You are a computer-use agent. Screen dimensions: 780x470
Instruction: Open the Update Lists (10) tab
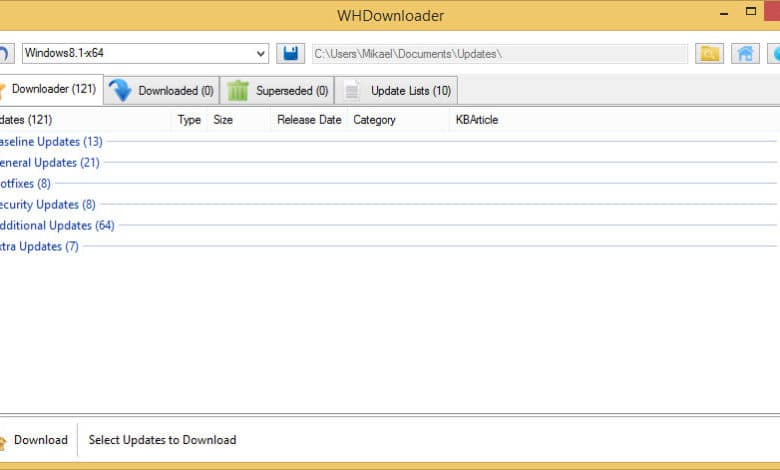pos(396,91)
